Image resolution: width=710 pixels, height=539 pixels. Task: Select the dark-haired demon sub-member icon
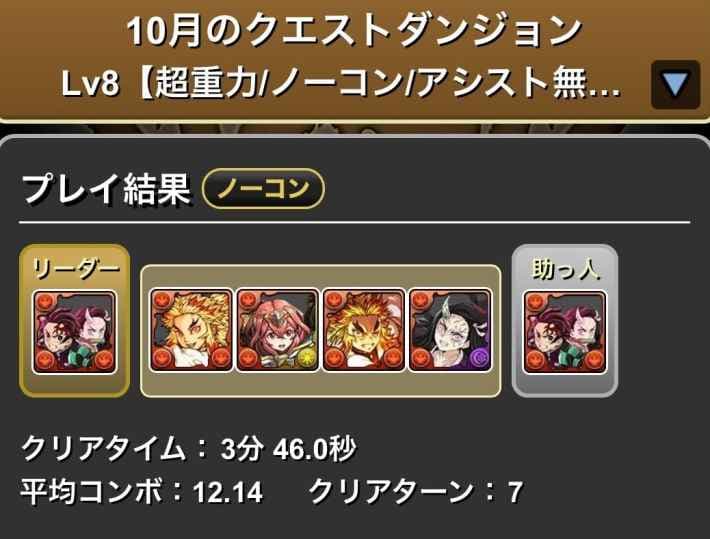(x=450, y=330)
